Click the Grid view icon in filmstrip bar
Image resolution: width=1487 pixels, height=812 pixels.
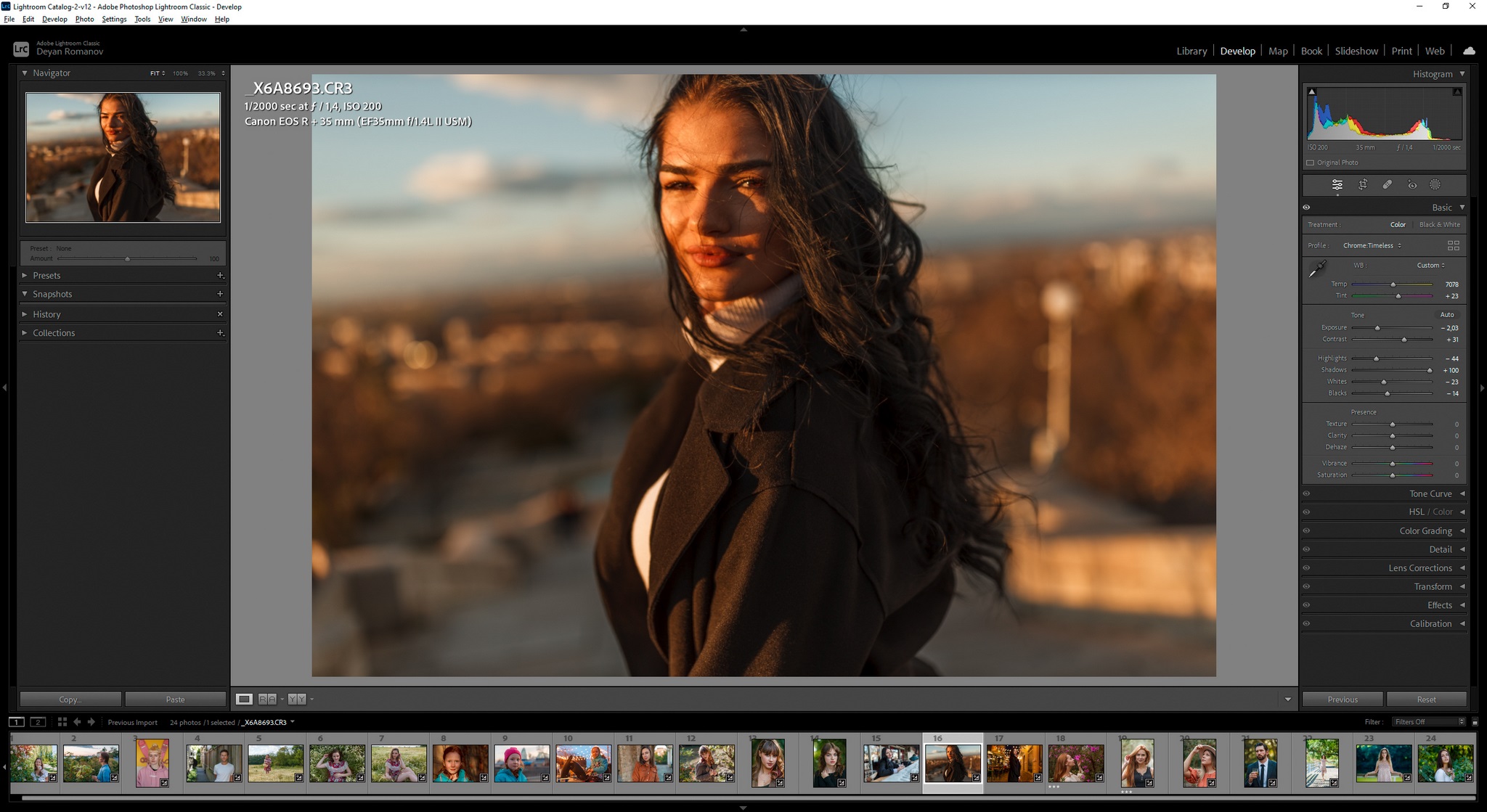point(62,722)
